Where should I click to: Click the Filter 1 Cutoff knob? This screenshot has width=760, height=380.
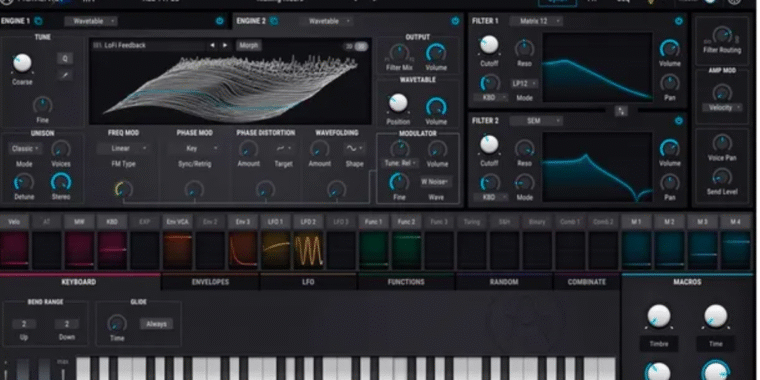pyautogui.click(x=489, y=45)
